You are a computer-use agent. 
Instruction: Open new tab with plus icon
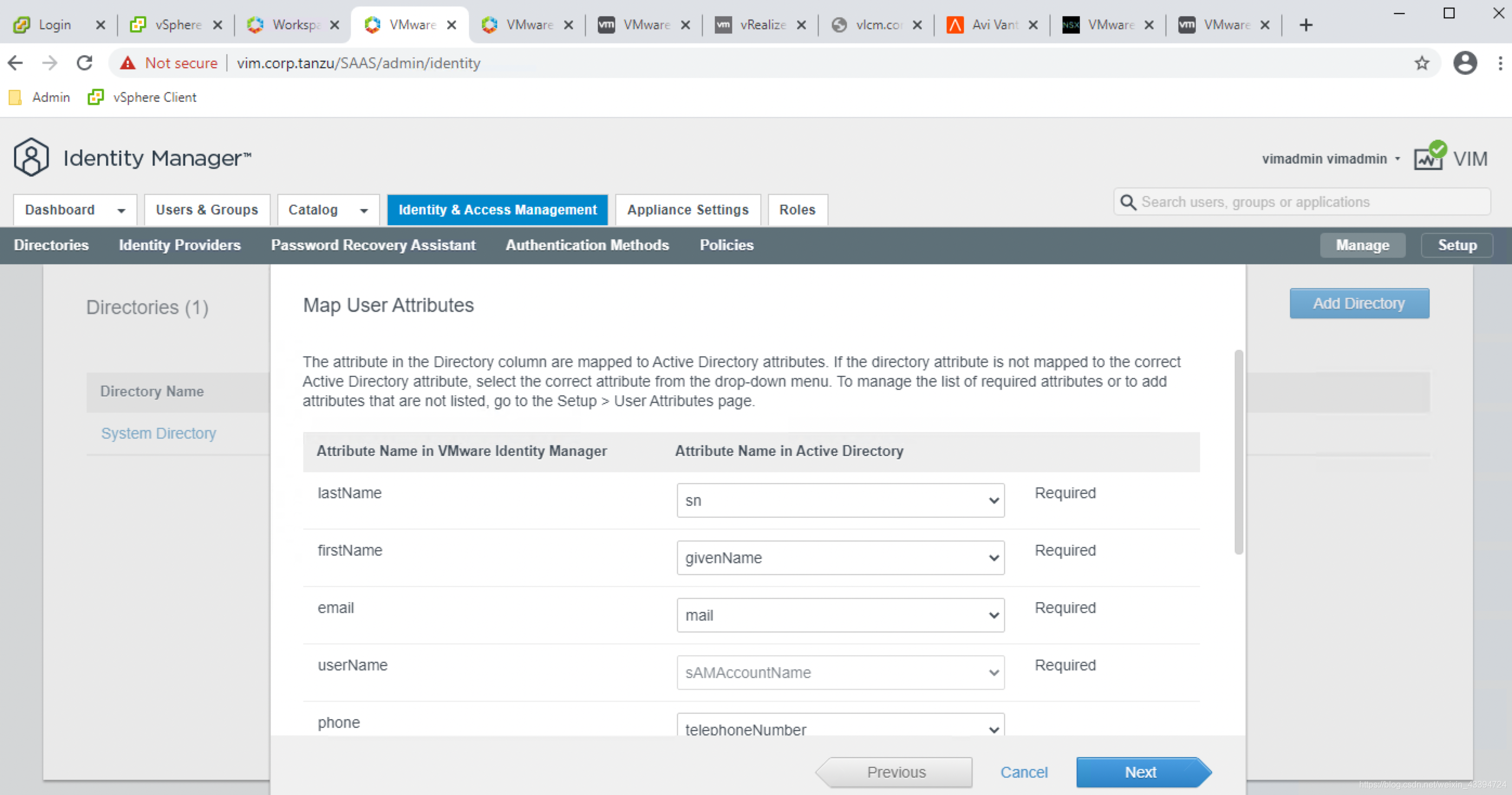point(1305,25)
